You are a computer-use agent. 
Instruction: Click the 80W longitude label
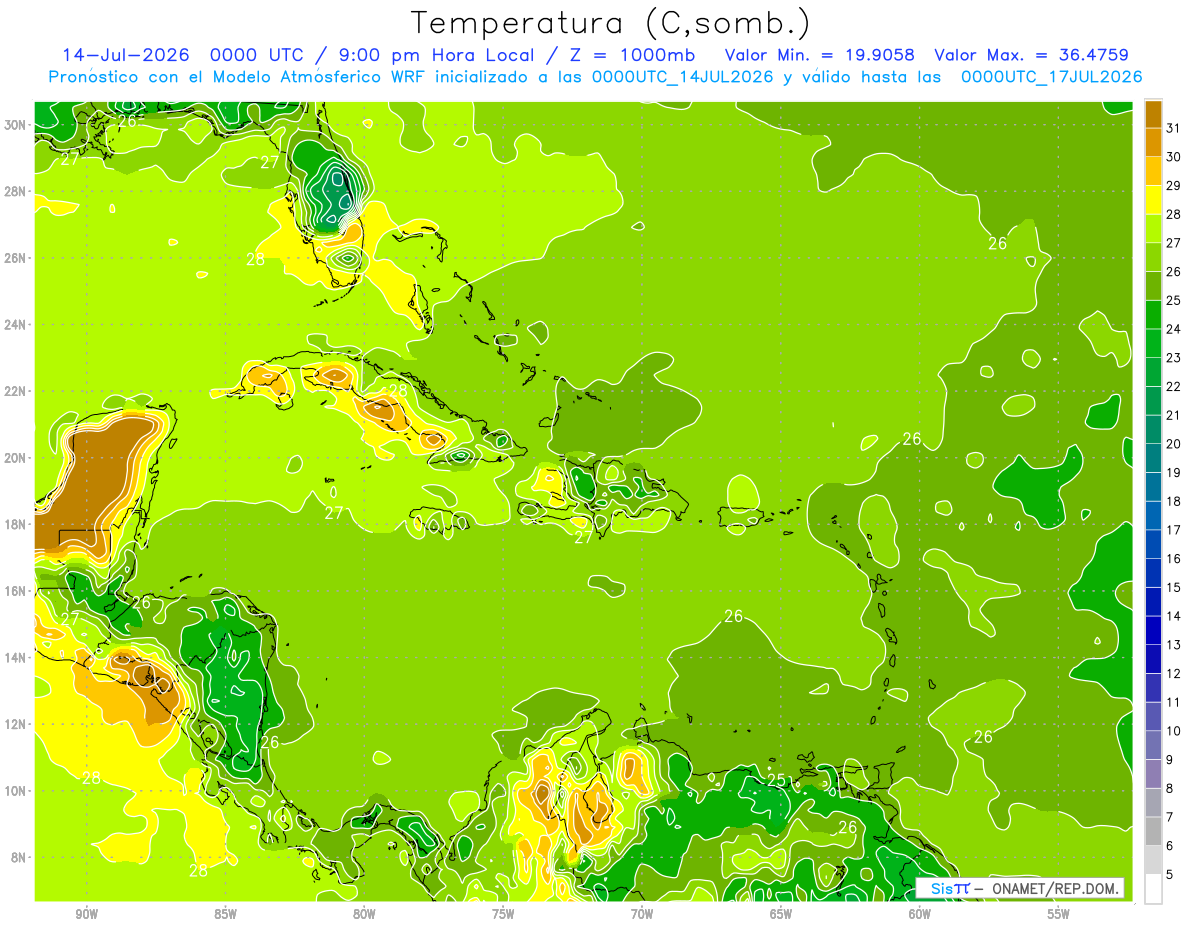click(x=364, y=914)
